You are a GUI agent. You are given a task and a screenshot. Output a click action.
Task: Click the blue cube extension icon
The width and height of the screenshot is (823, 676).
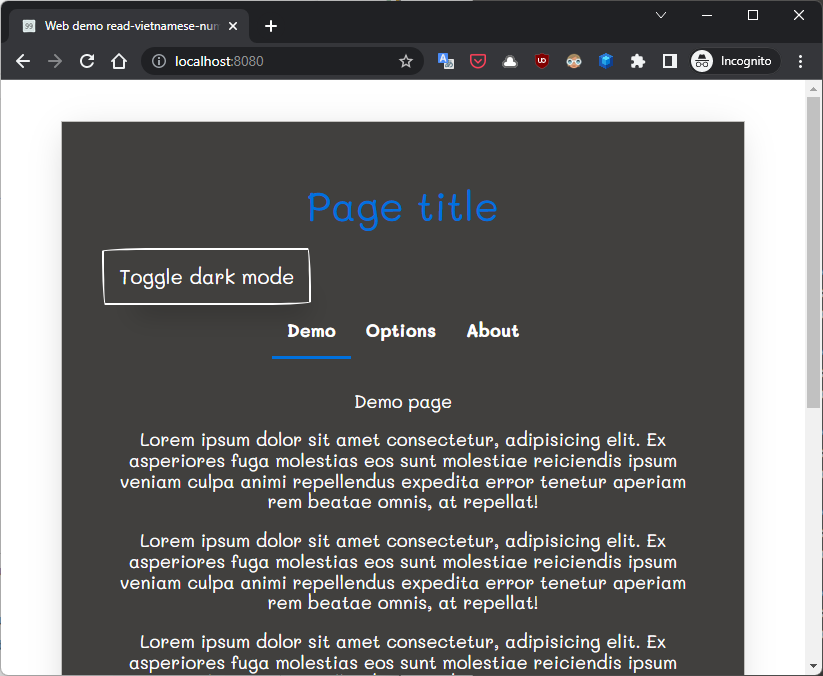[x=606, y=61]
